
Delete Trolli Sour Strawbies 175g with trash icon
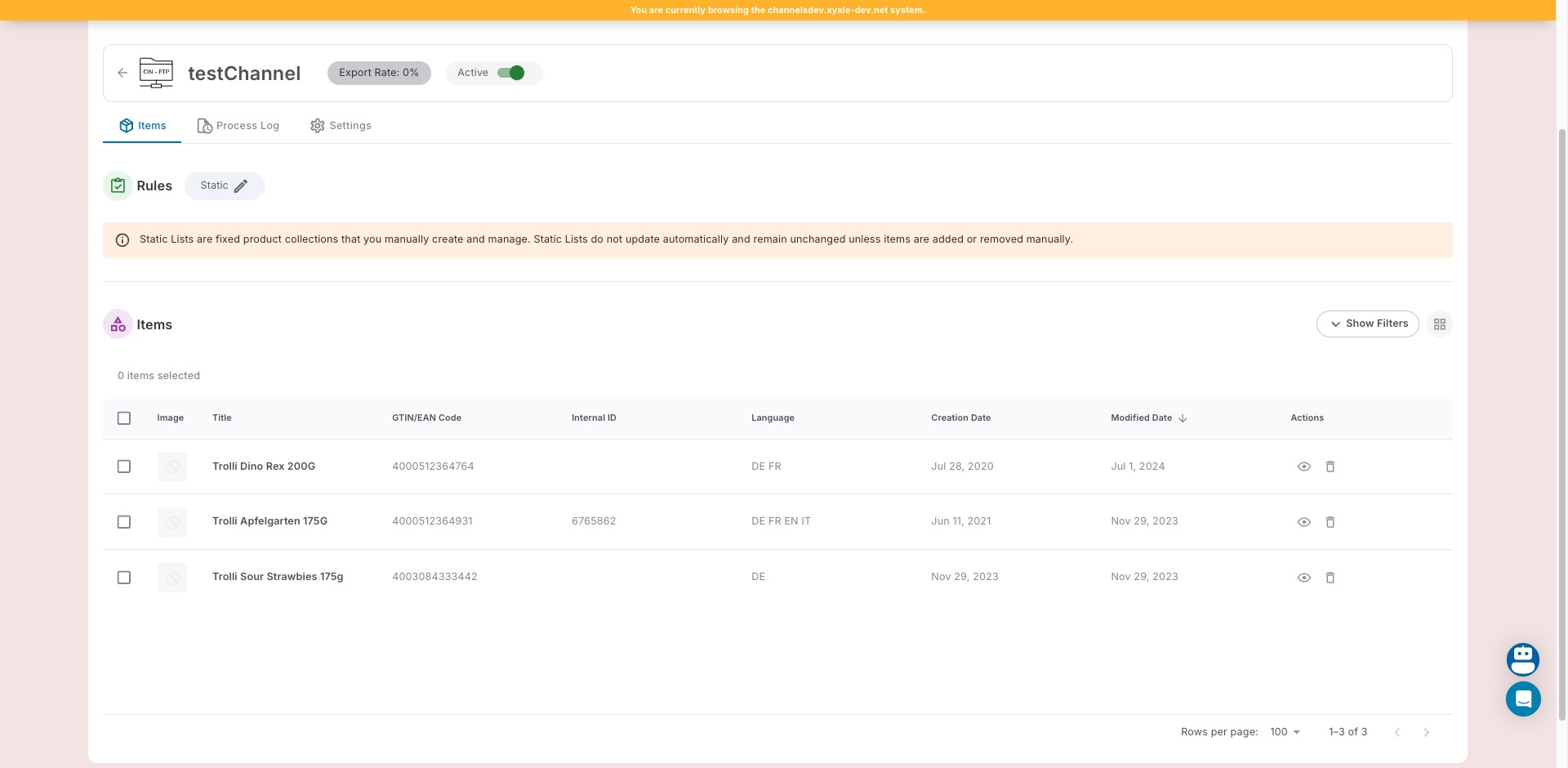point(1330,578)
